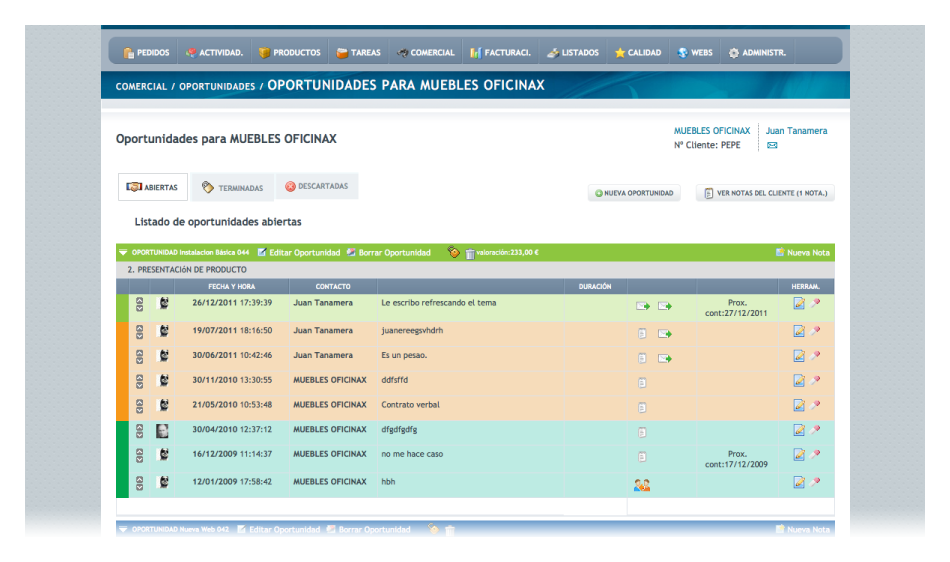Screen dimensions: 950x562
Task: Go to OPORTUNIDADES in breadcrumb
Action: pos(217,87)
